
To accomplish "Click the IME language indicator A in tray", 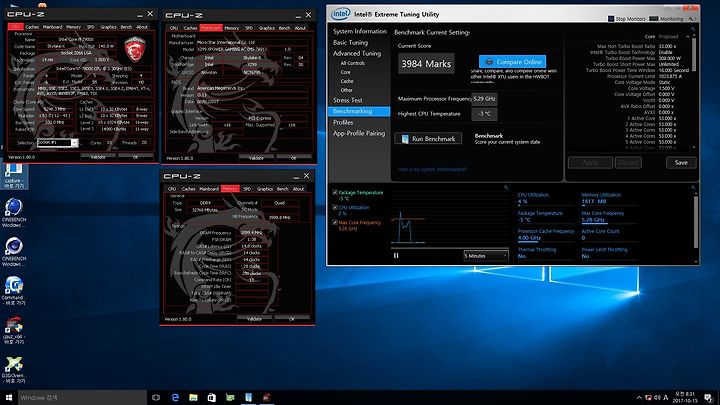I will 665,398.
